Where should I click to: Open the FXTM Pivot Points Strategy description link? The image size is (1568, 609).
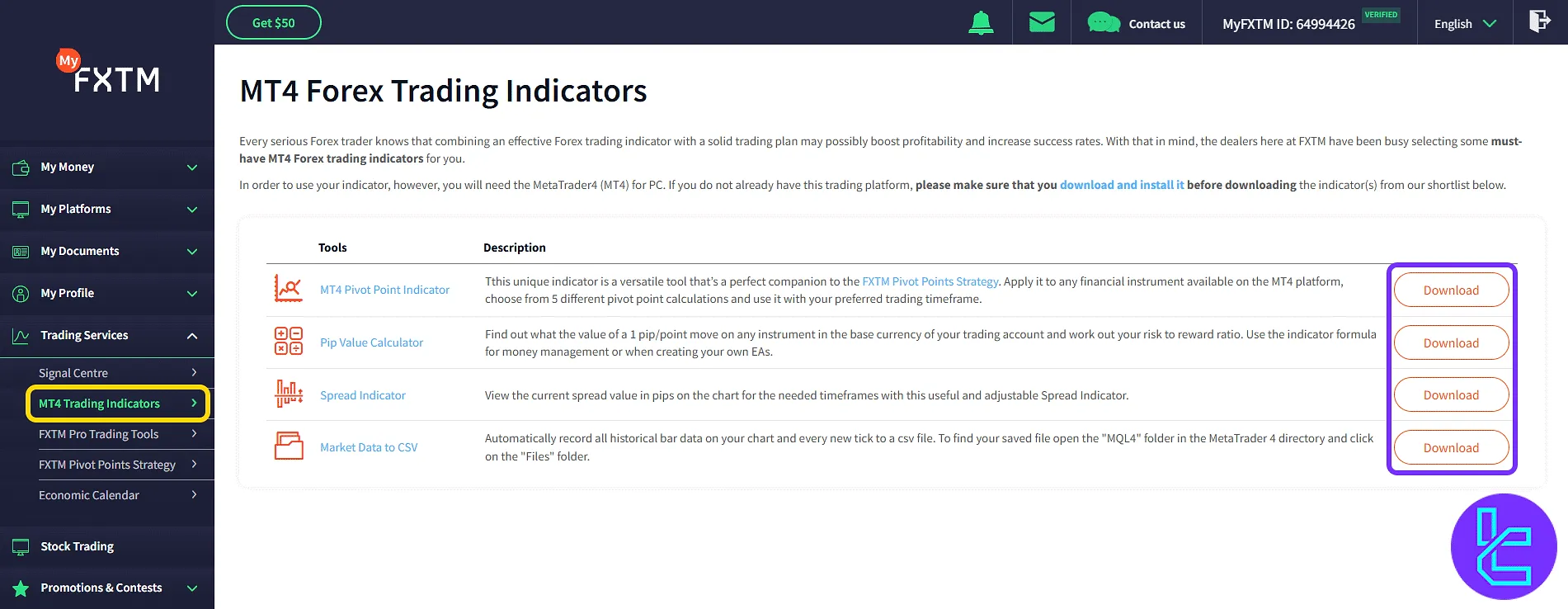[930, 281]
